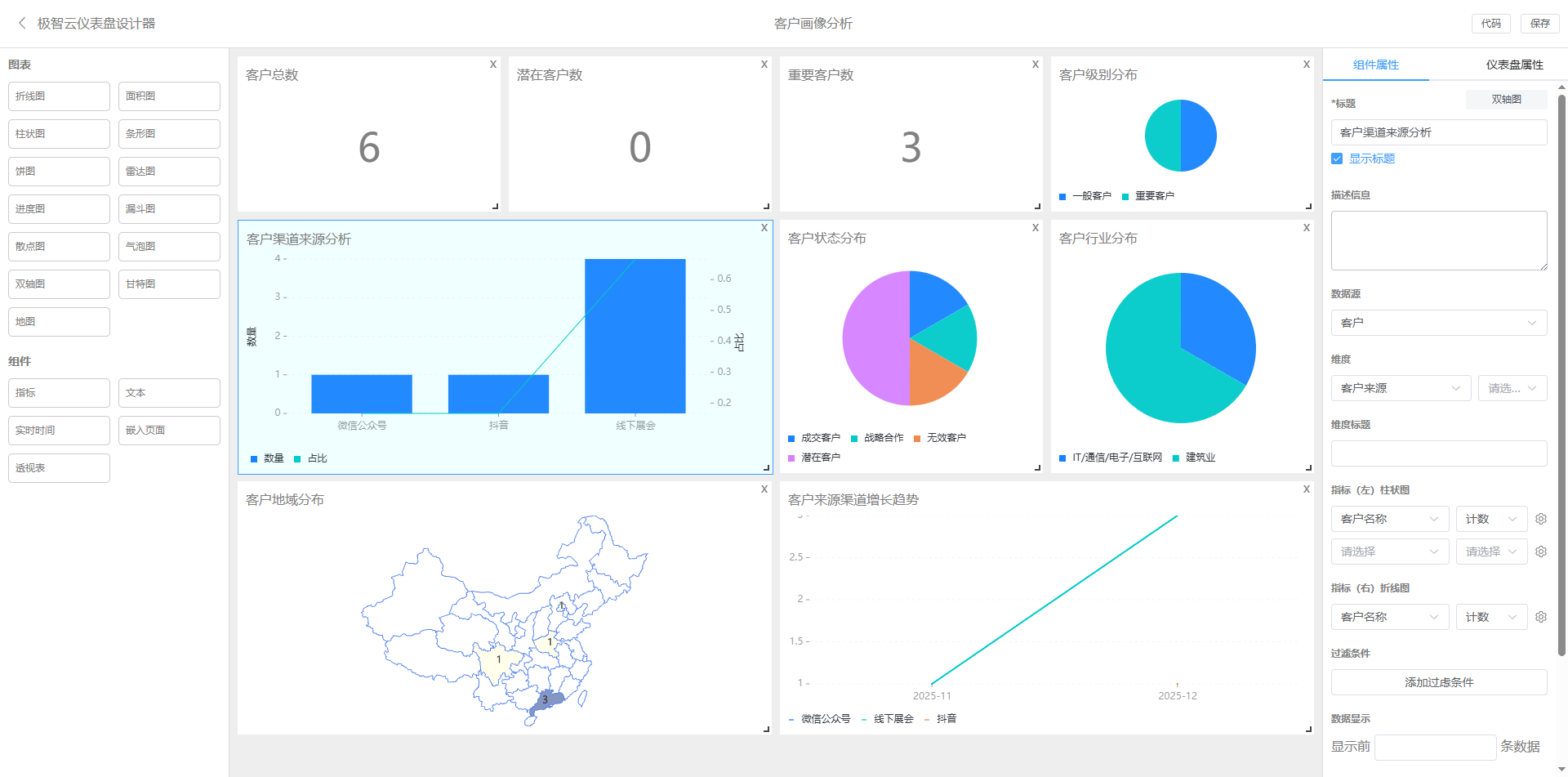Open settings gear for left 客户名称 metric
Screen dimensions: 1568x777
click(1541, 519)
